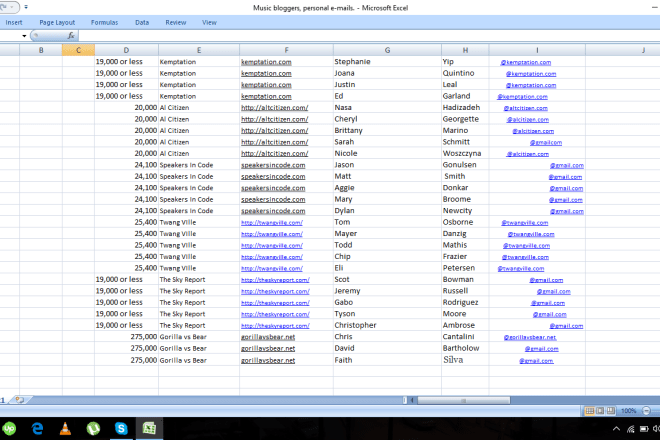Open Microsoft Edge from the taskbar
This screenshot has height=440, width=660.
pyautogui.click(x=37, y=429)
